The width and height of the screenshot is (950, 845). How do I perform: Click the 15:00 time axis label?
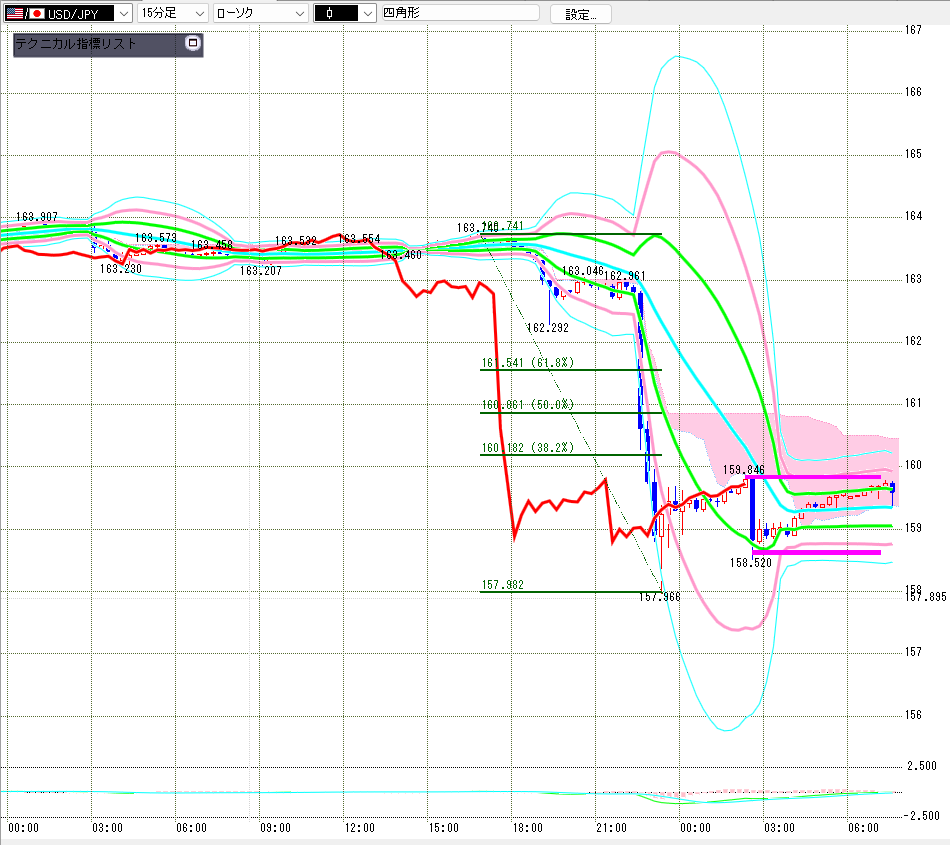pyautogui.click(x=443, y=828)
